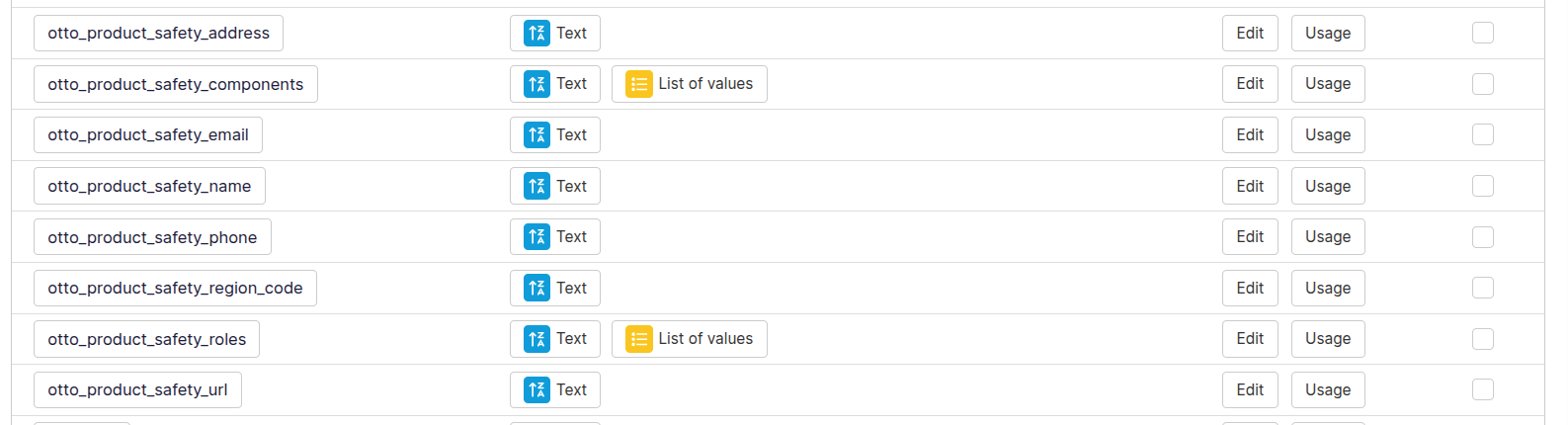This screenshot has width=1568, height=425.
Task: Open the otto_product_safety_address attribute name
Action: click(158, 33)
